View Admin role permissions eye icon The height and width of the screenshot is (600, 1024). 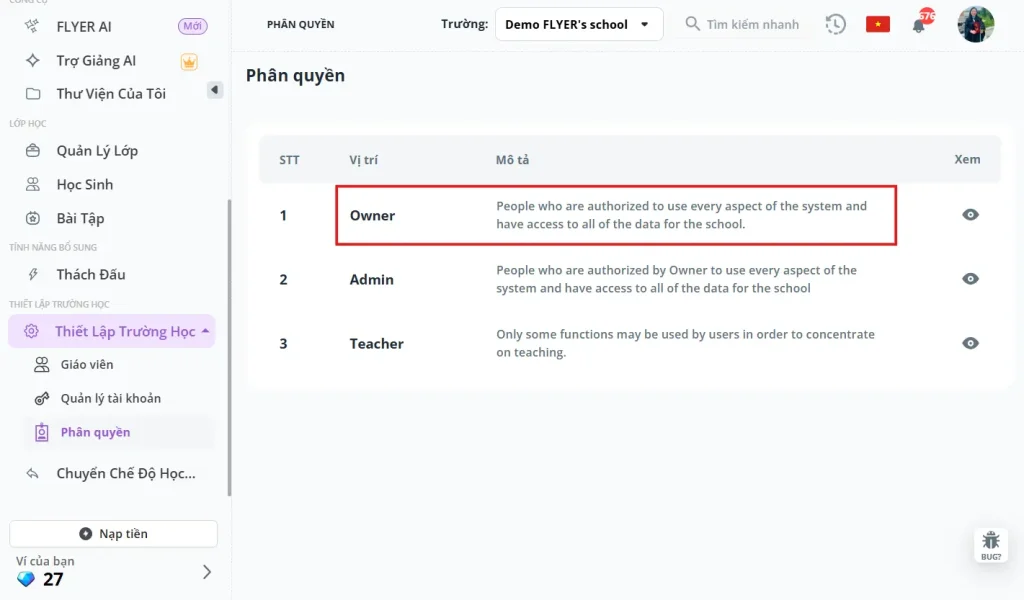point(970,279)
